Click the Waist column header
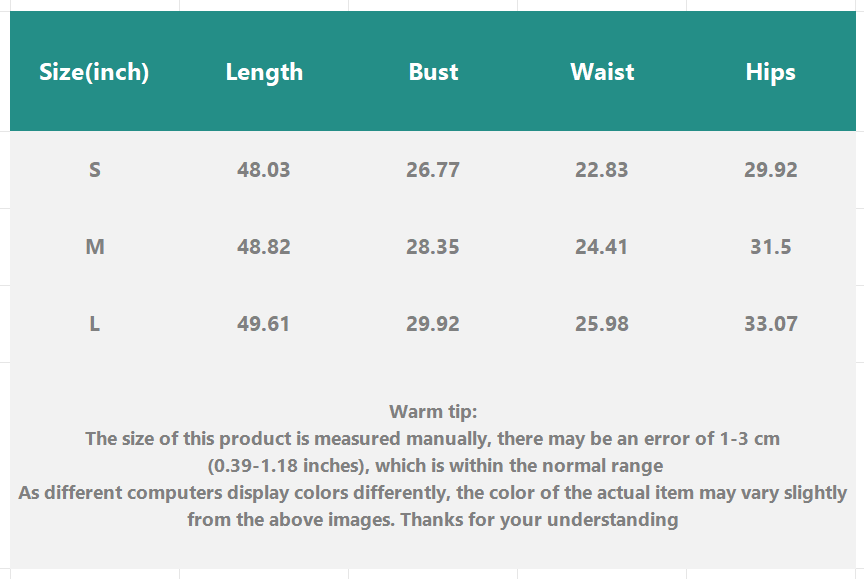 point(602,72)
